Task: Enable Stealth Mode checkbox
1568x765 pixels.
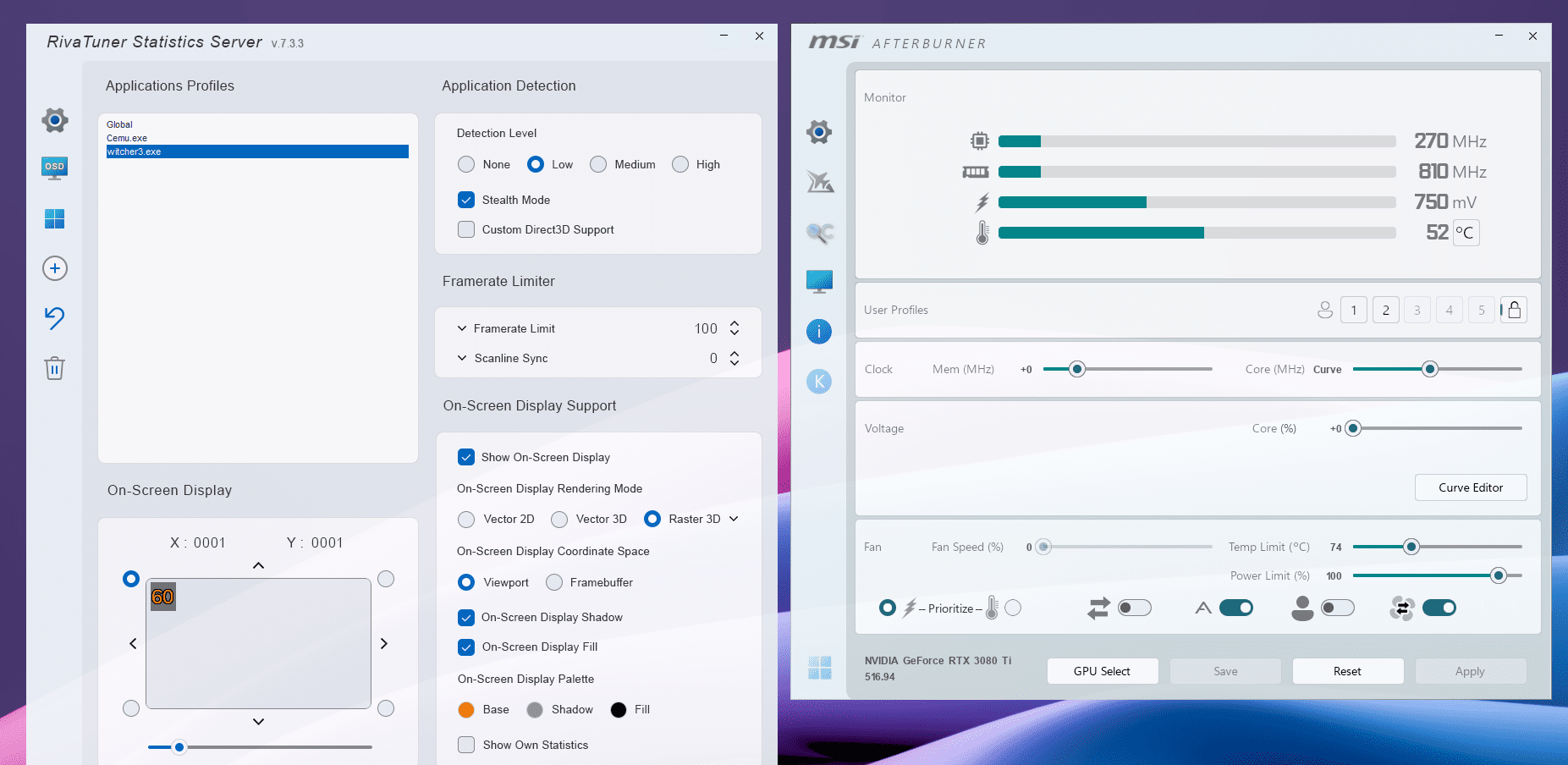Action: pyautogui.click(x=466, y=200)
